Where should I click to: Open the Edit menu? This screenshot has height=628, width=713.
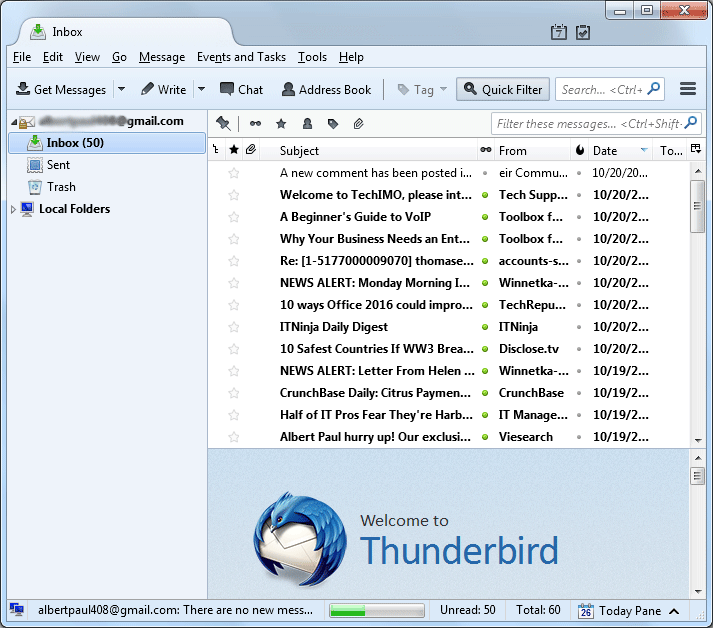click(53, 57)
